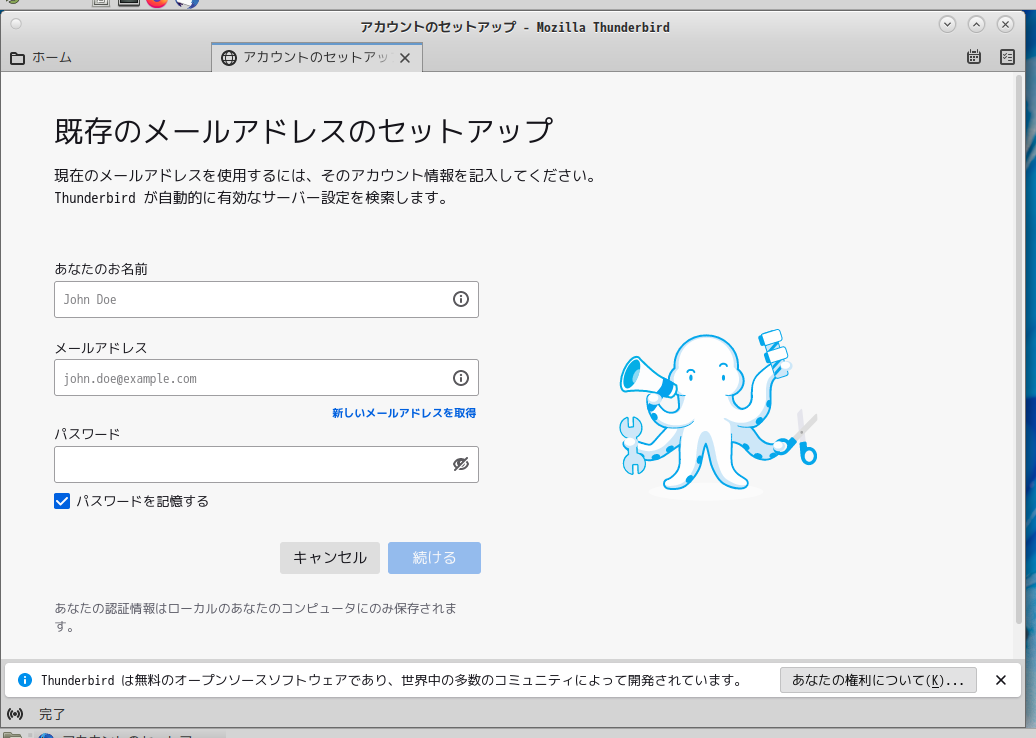Click the vertical scrollbar of the setup page
Image resolution: width=1036 pixels, height=738 pixels.
[x=1018, y=349]
